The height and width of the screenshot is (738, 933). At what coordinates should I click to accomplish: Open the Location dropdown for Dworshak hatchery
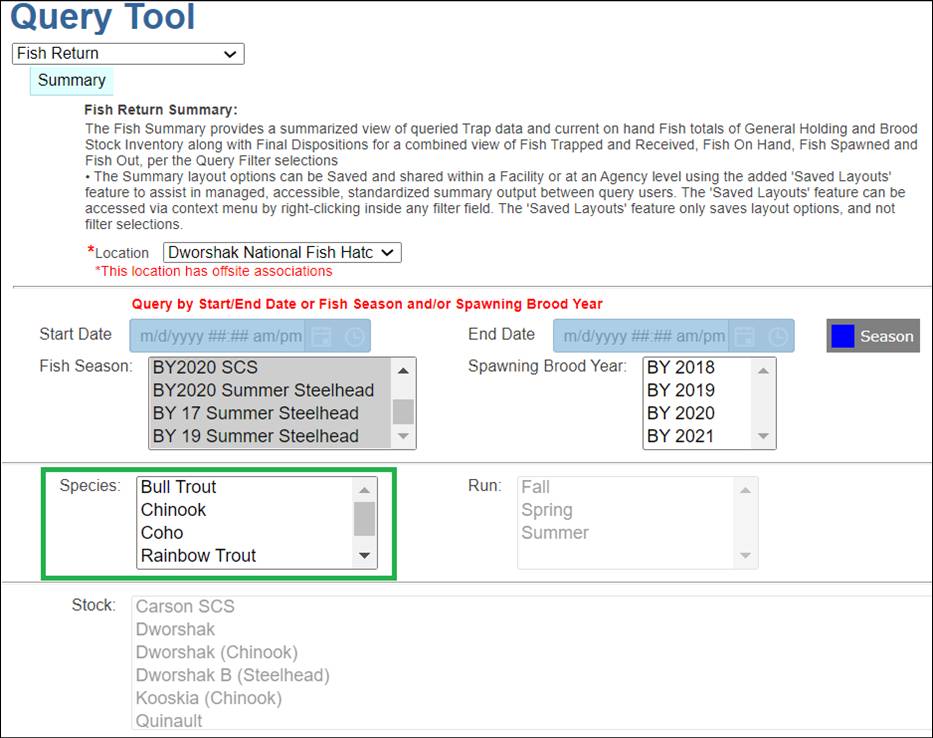tap(282, 253)
